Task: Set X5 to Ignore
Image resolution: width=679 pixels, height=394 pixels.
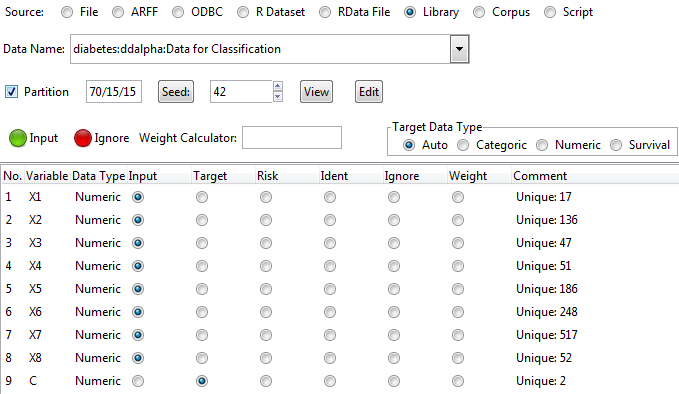Action: (394, 289)
